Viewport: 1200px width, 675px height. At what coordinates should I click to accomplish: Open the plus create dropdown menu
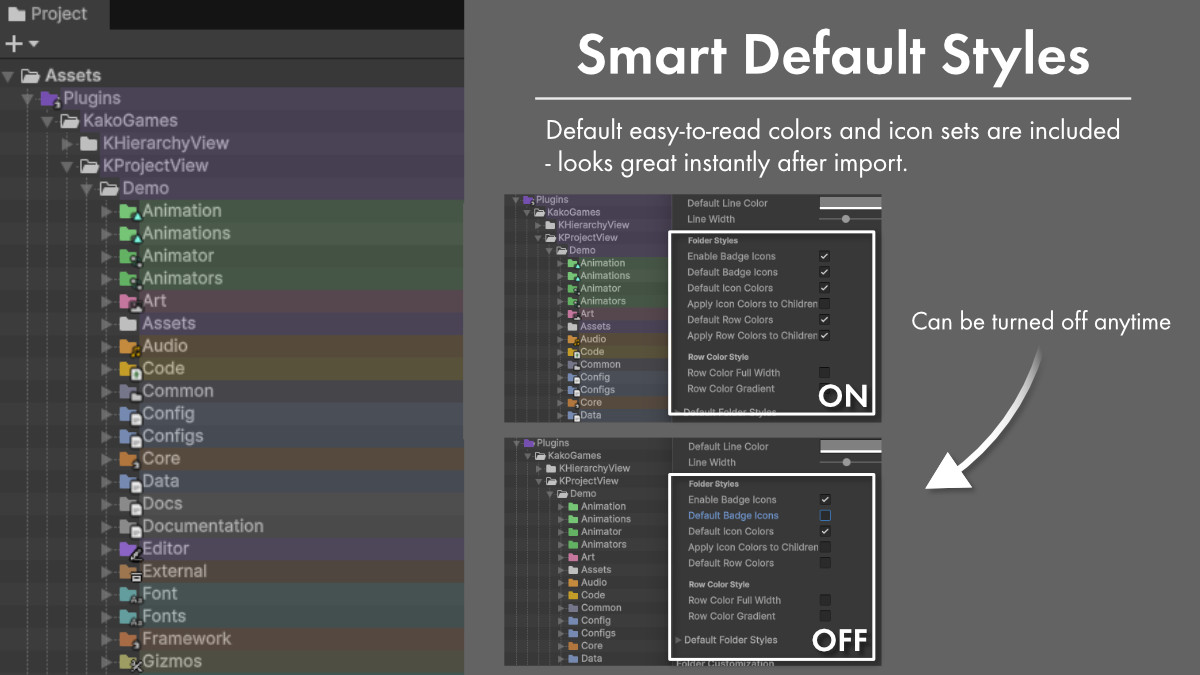[x=22, y=43]
